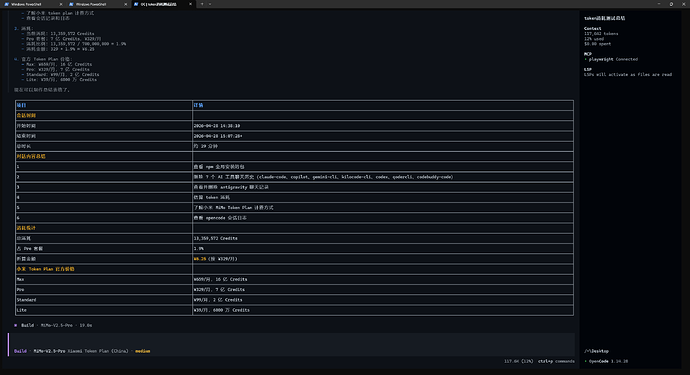
Task: Click start time cell 2026-04-28 14:38:39
Action: tap(383, 126)
